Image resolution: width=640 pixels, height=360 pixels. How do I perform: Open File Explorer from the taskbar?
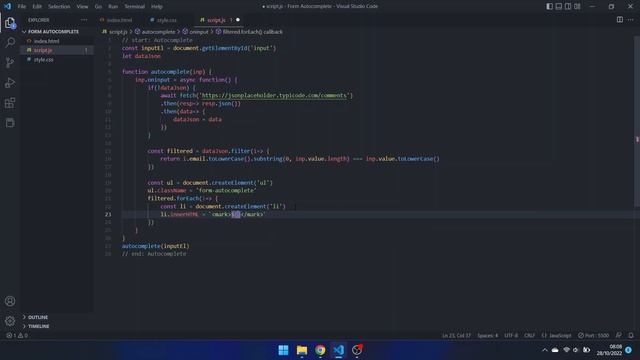point(302,350)
